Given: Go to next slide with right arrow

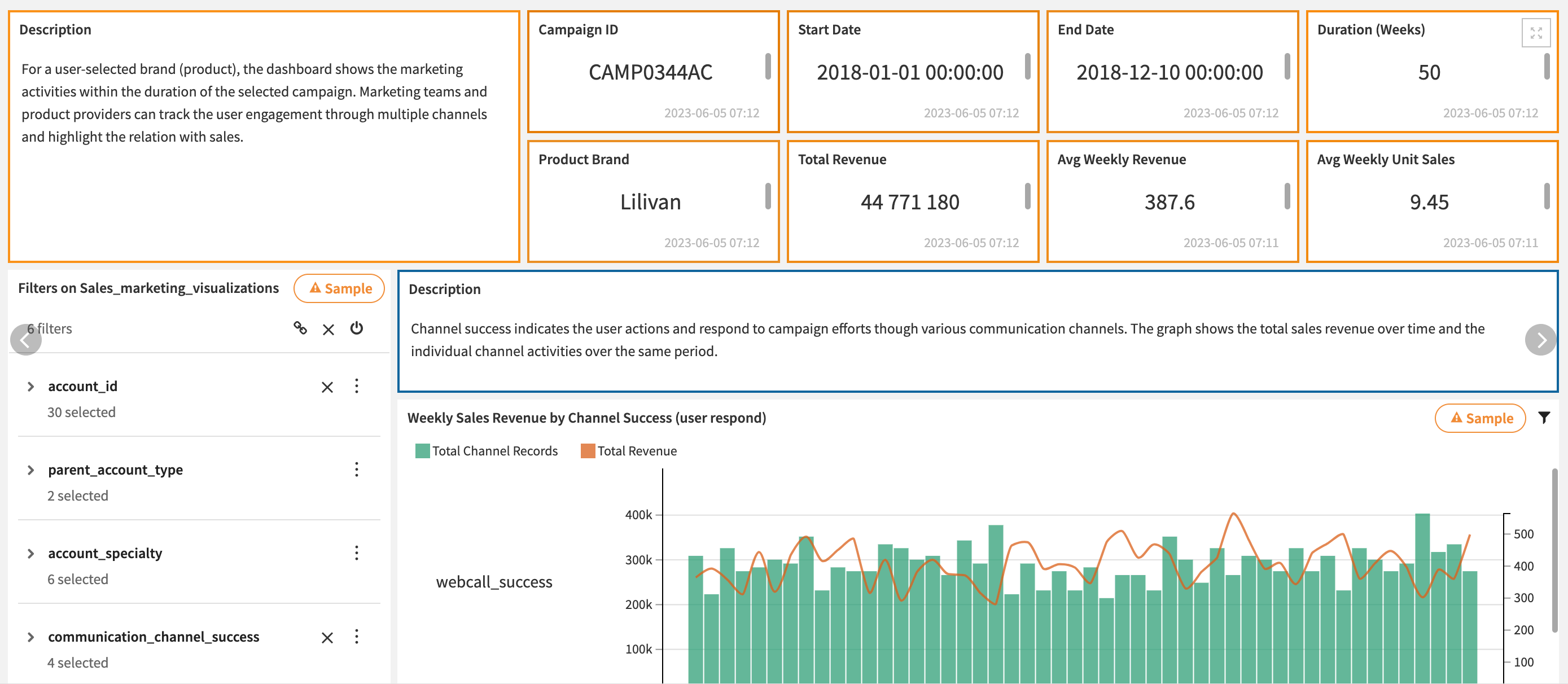Looking at the screenshot, I should click(x=1540, y=340).
